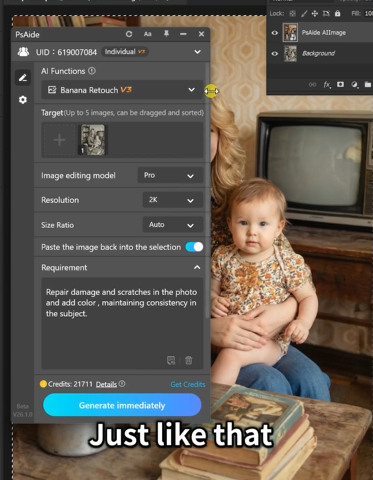Open the Resolution 2K dropdown
The image size is (373, 480).
tap(173, 200)
